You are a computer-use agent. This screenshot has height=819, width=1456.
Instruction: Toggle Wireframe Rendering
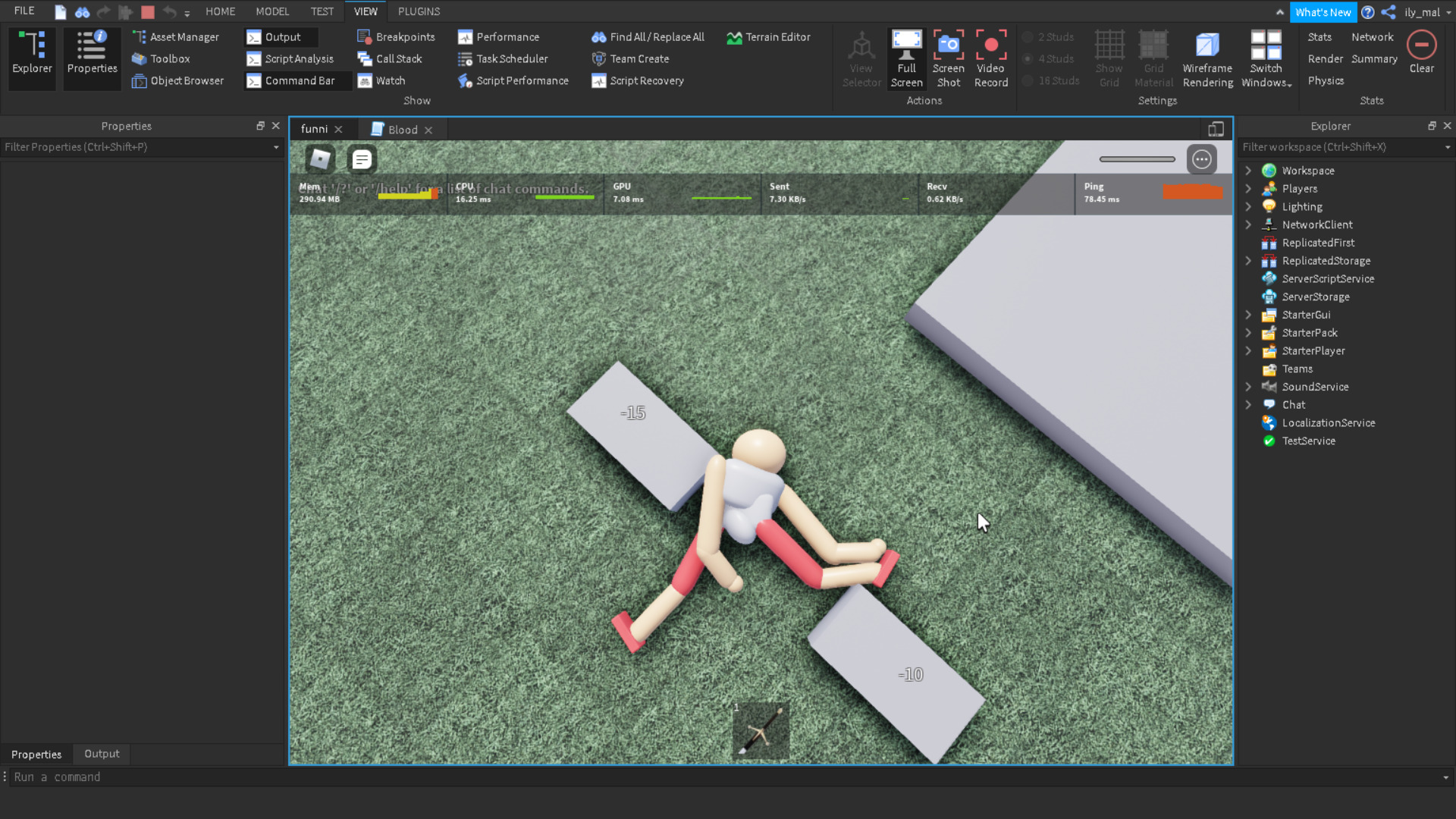(x=1207, y=47)
